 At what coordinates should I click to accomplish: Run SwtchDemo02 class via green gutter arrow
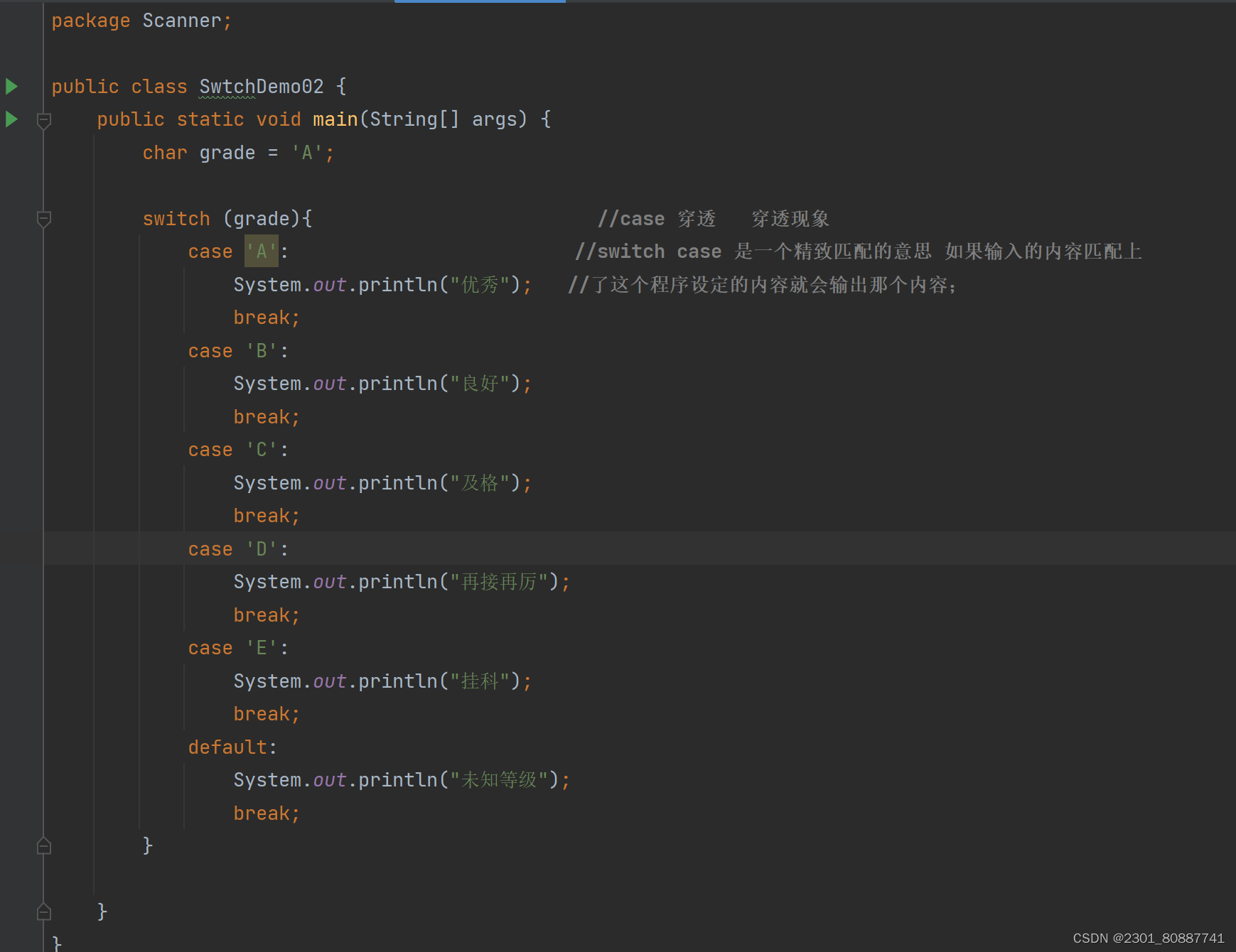(x=11, y=86)
